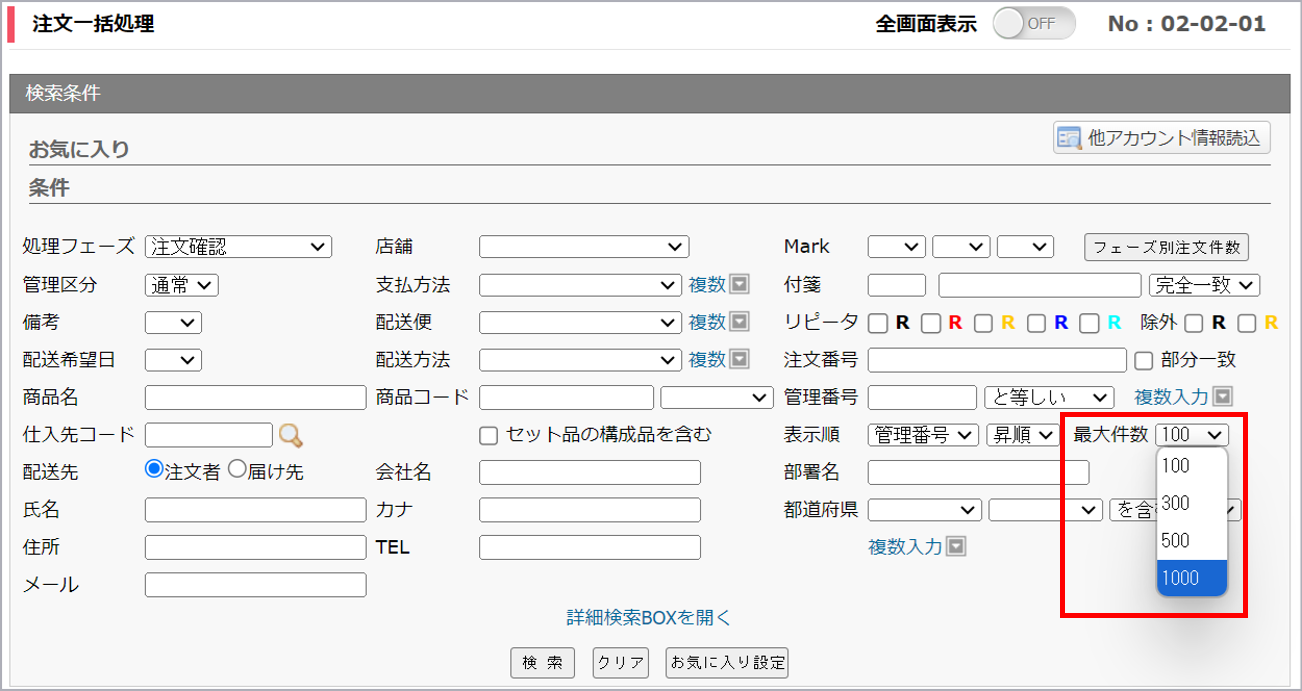Open the 配送希望日 dropdown

(173, 360)
